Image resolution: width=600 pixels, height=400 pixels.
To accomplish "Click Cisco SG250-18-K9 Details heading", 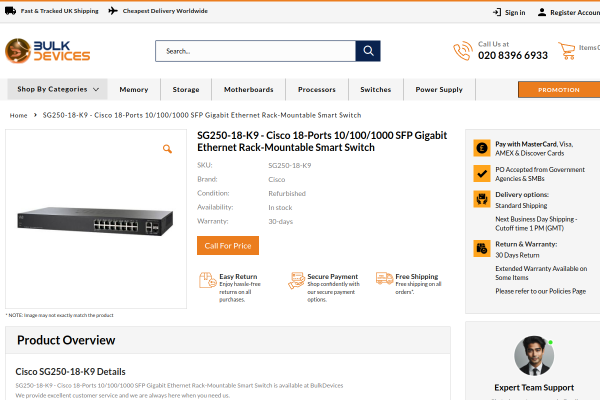I will (x=70, y=372).
